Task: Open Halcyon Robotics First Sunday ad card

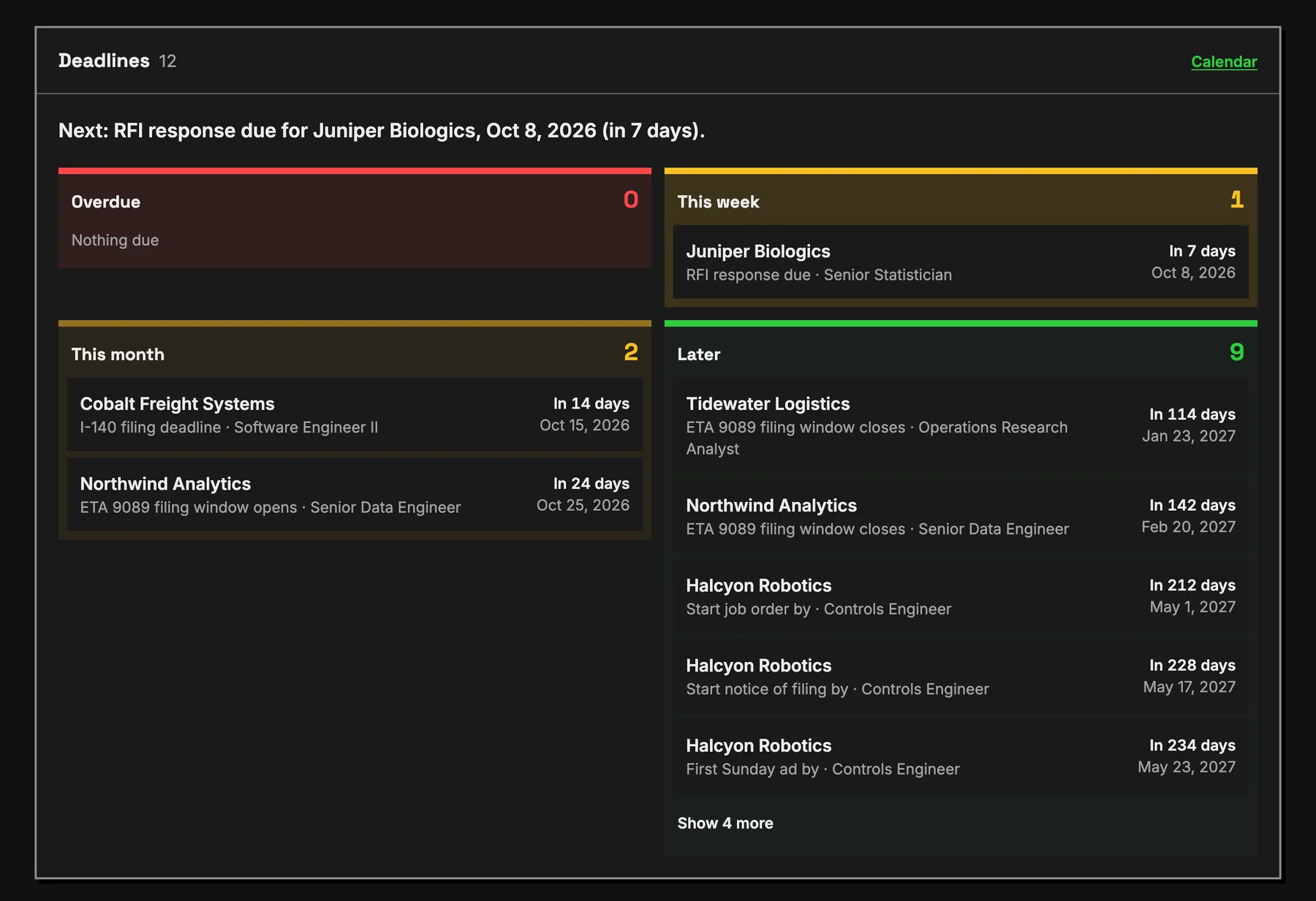Action: click(x=961, y=756)
